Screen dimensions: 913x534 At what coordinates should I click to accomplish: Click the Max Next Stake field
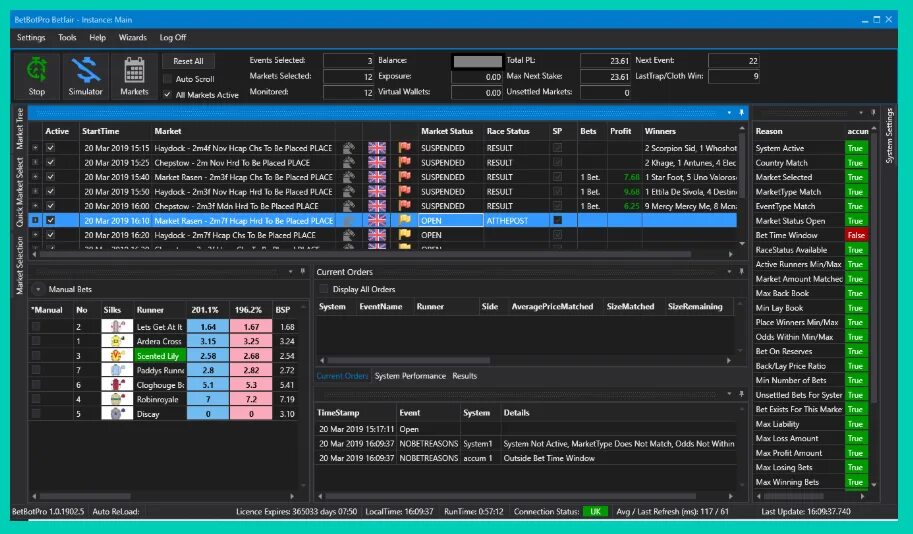click(x=605, y=76)
